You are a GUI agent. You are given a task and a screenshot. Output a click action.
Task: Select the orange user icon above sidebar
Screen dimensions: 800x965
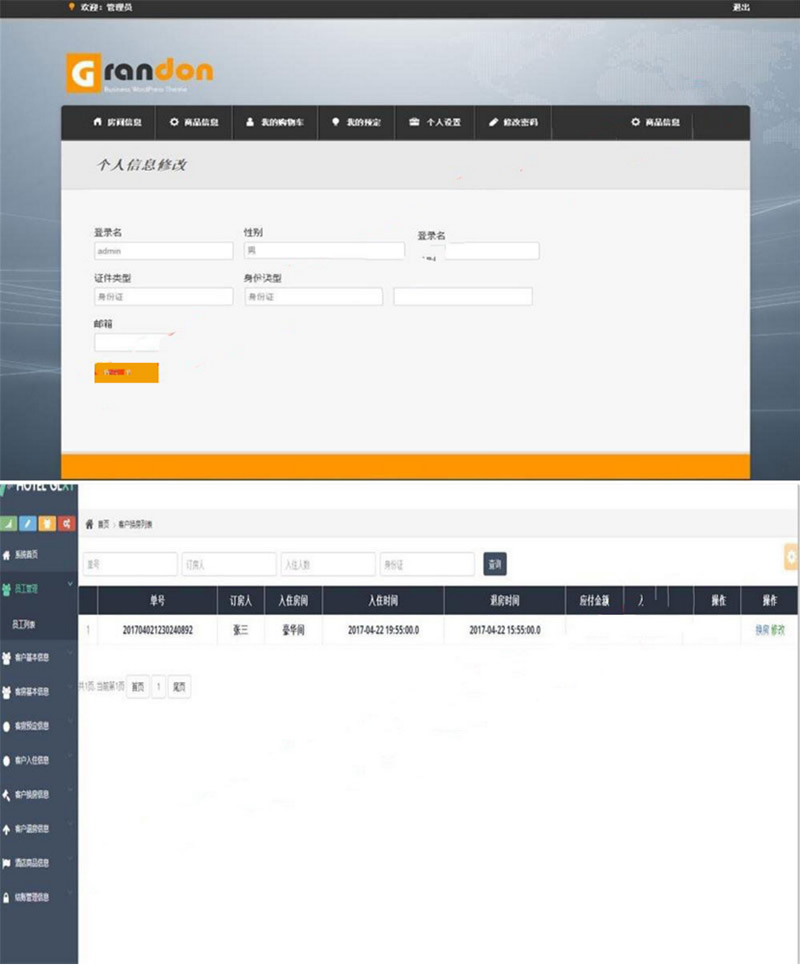45,522
